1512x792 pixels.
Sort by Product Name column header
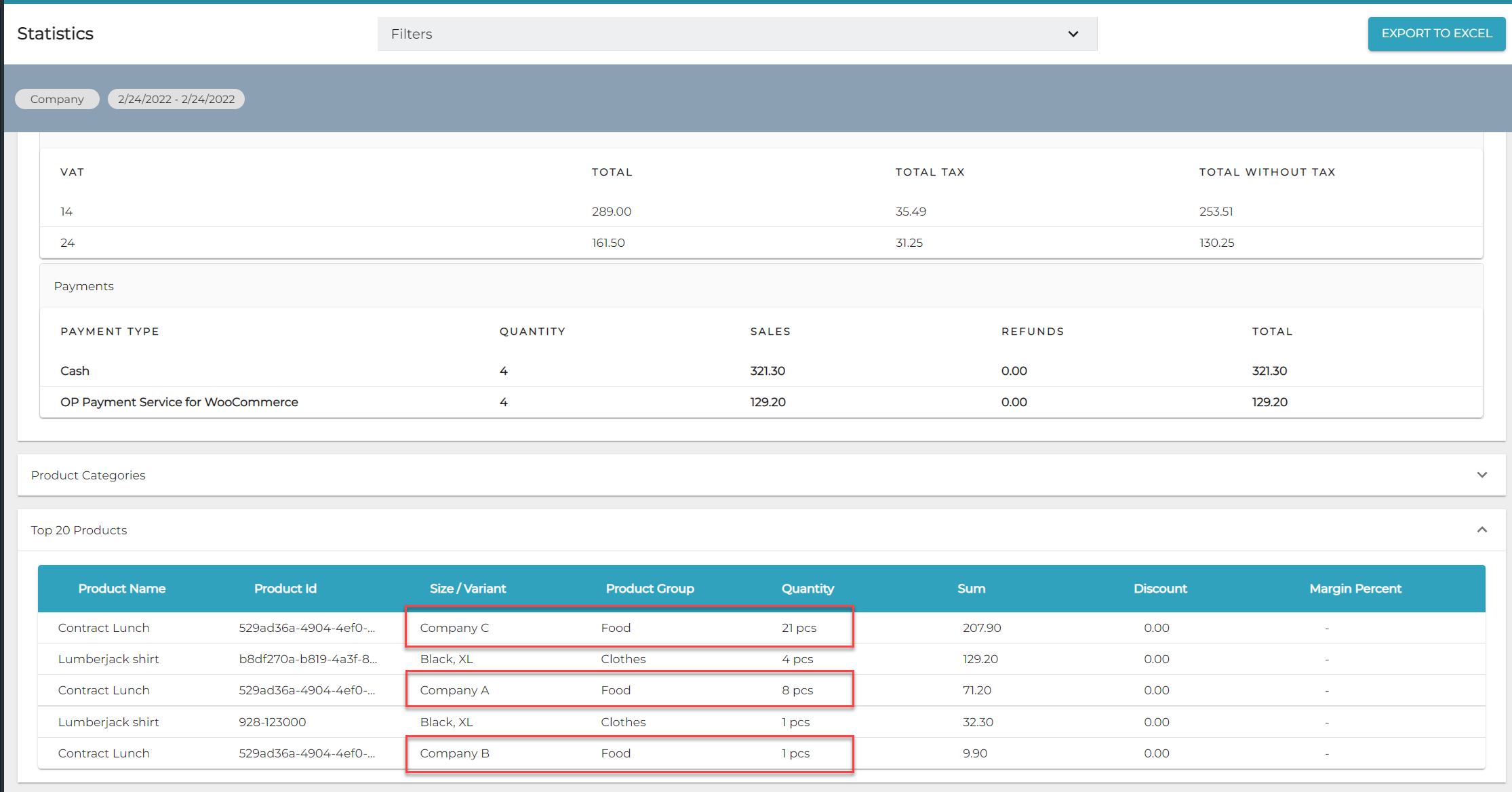point(122,589)
